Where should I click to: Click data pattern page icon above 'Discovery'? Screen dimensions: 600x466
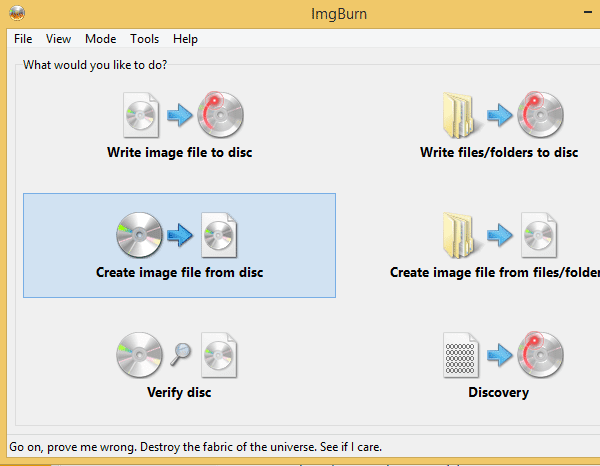click(461, 355)
